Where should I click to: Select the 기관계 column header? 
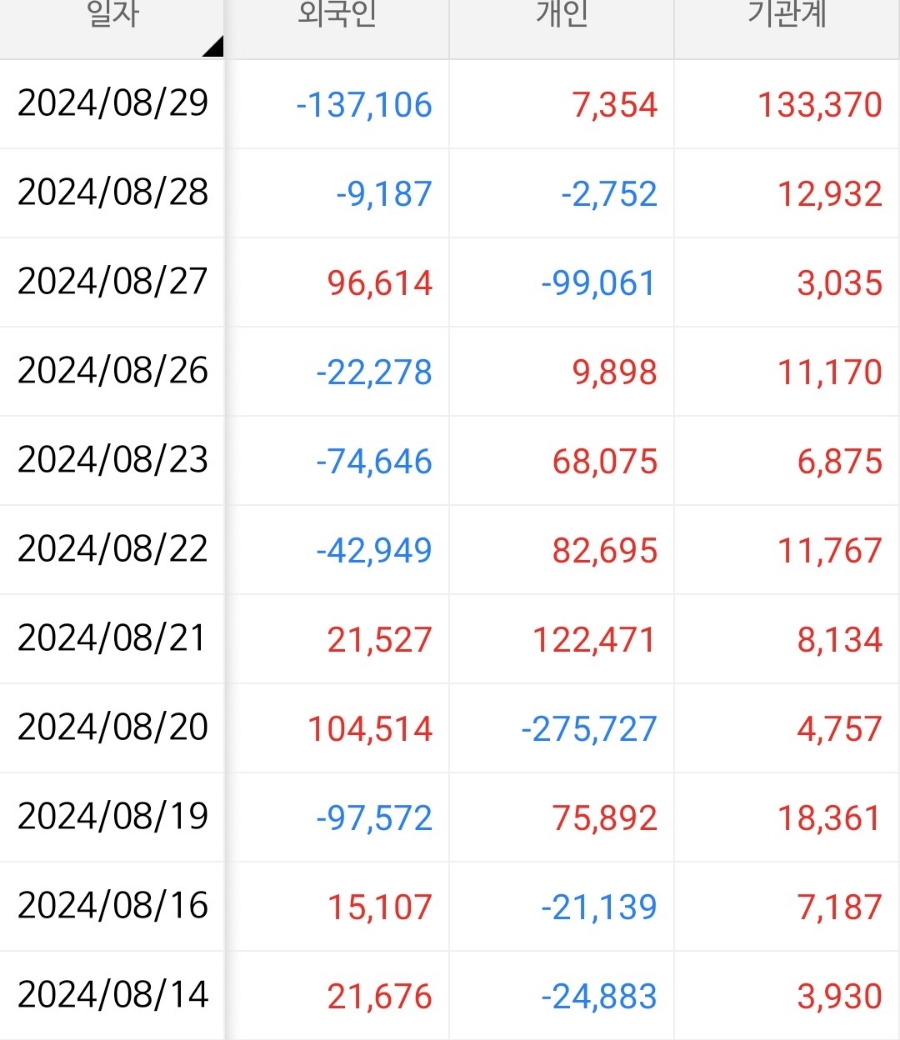pyautogui.click(x=787, y=15)
